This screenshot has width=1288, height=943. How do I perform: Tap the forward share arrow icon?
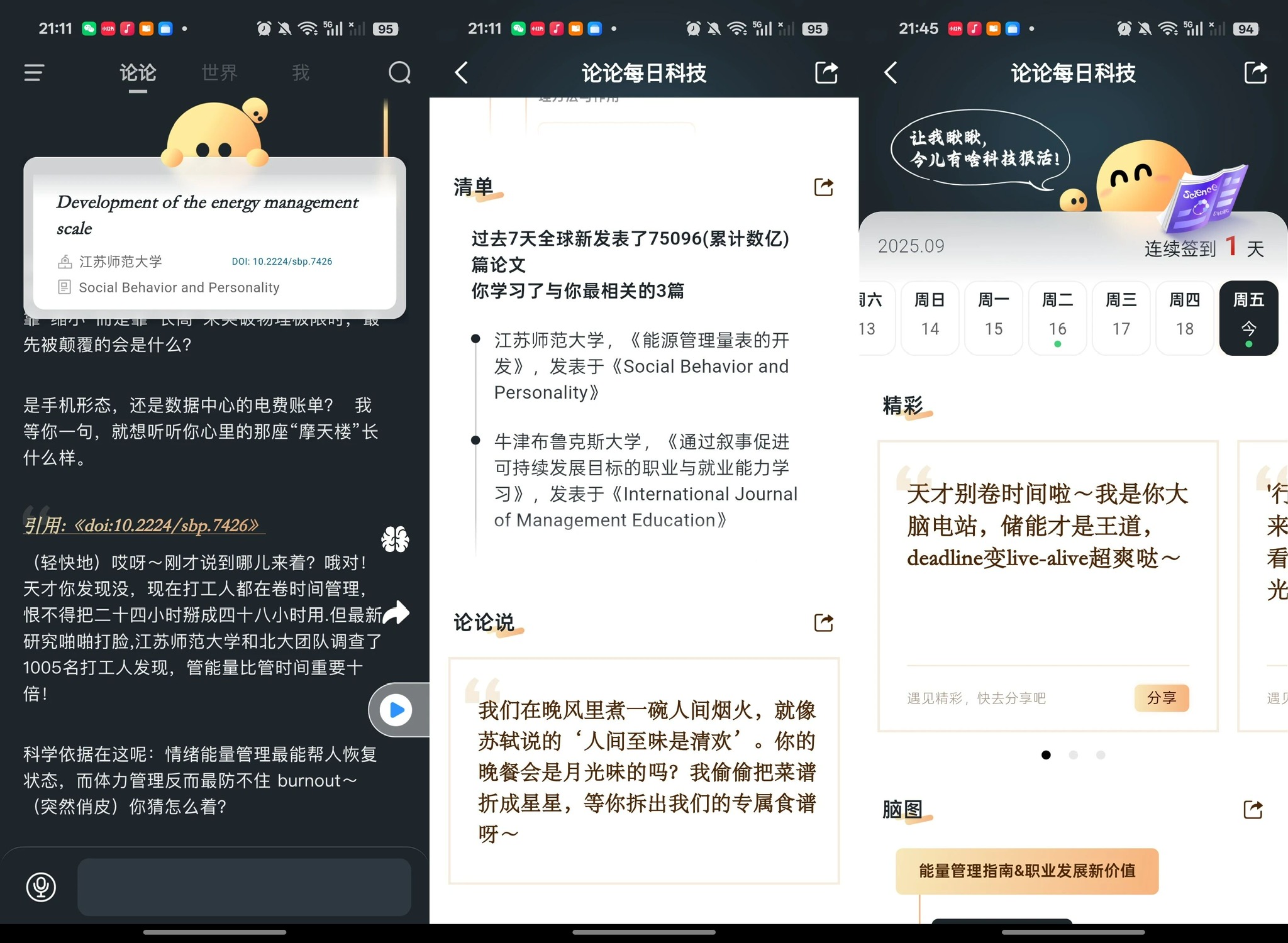[396, 612]
